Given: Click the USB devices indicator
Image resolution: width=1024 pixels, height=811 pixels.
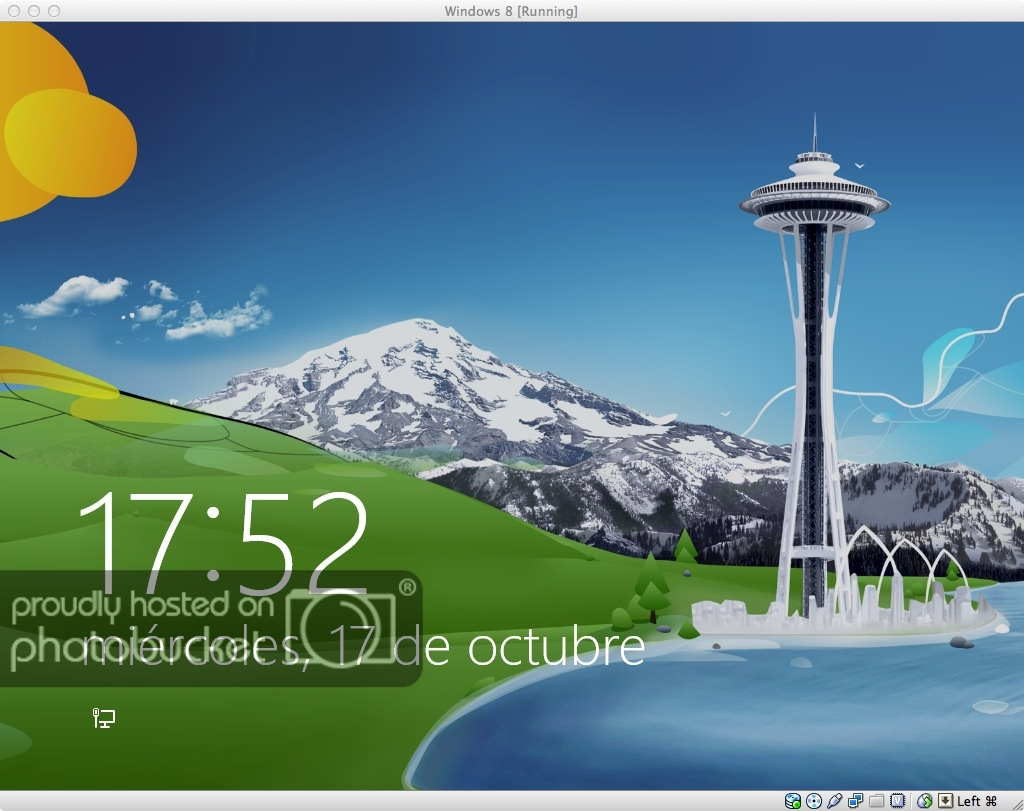Looking at the screenshot, I should click(x=834, y=801).
